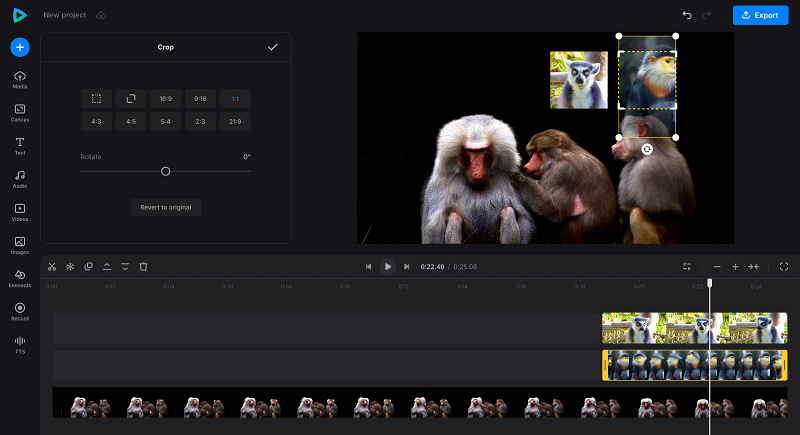Click the cloud save status icon
Image resolution: width=800 pixels, height=435 pixels.
pos(101,15)
